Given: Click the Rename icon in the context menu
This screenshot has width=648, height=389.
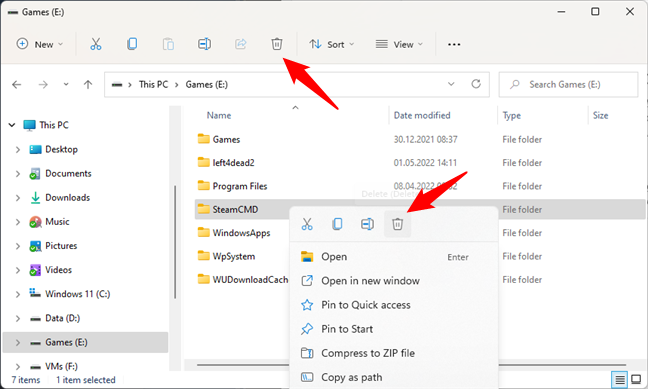Looking at the screenshot, I should (367, 224).
